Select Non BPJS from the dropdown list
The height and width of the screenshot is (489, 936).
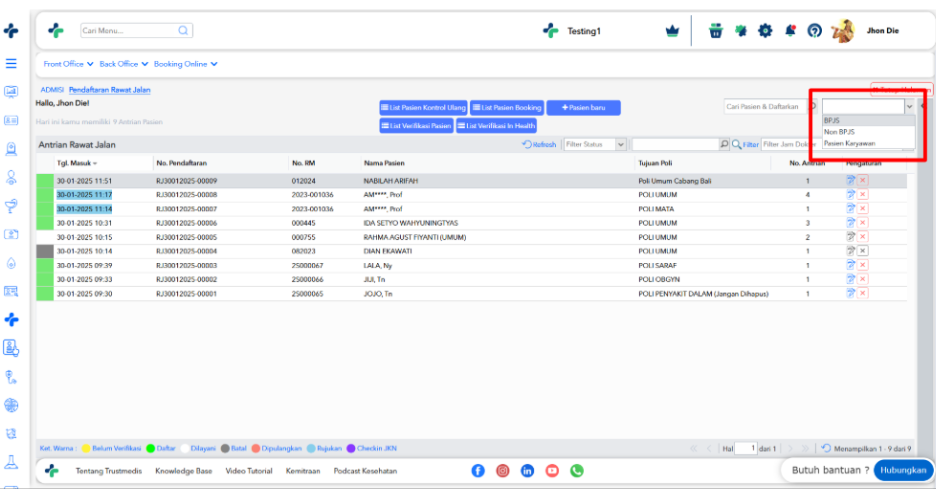(869, 132)
